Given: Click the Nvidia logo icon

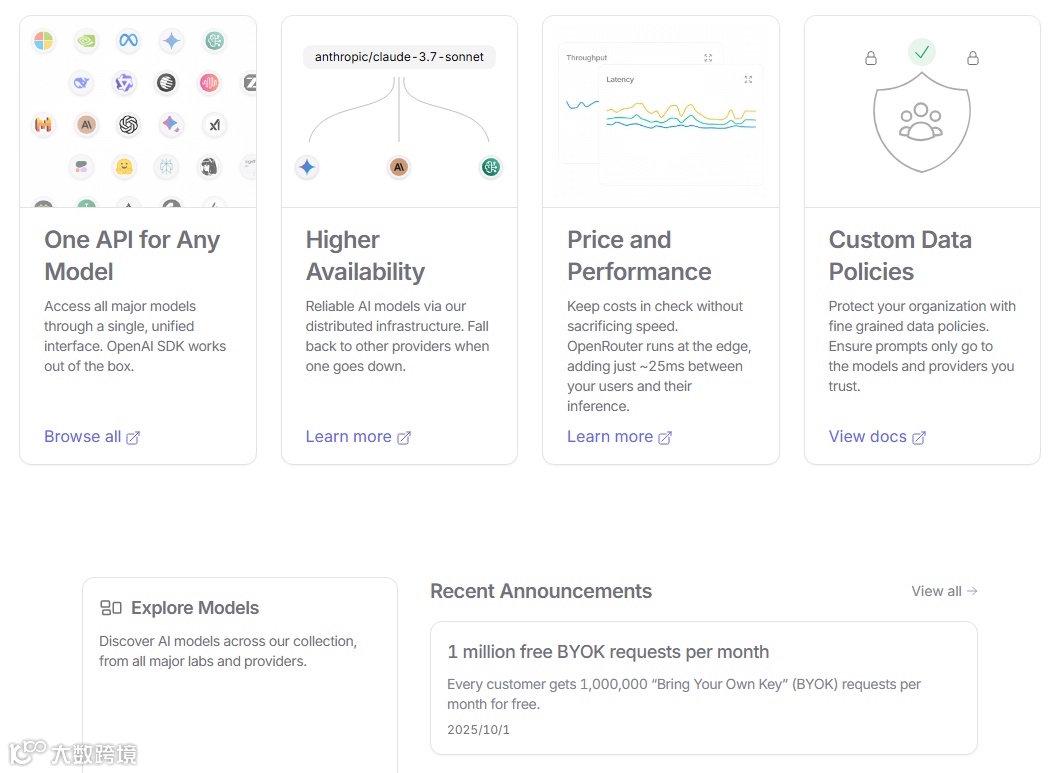Looking at the screenshot, I should click(87, 41).
